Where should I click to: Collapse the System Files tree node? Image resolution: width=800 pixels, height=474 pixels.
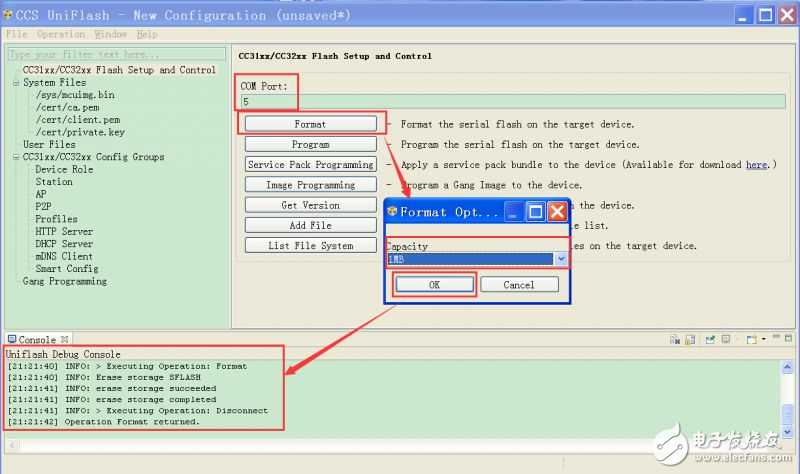(x=16, y=83)
